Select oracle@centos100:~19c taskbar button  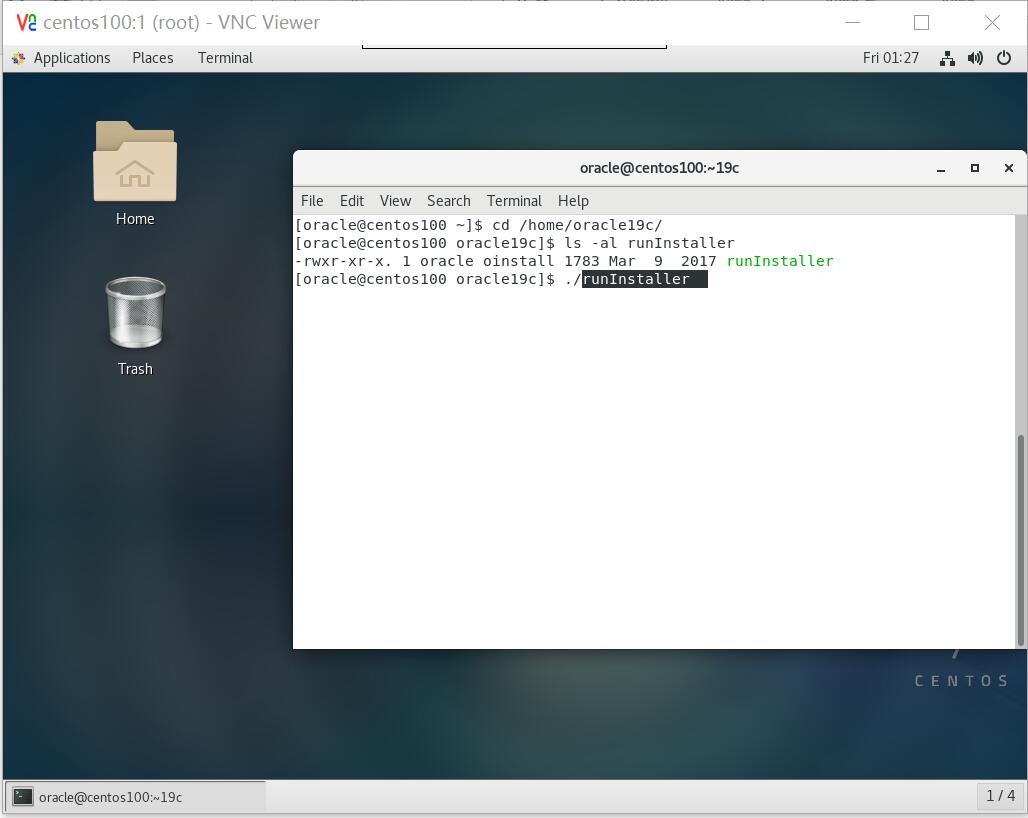(x=136, y=797)
